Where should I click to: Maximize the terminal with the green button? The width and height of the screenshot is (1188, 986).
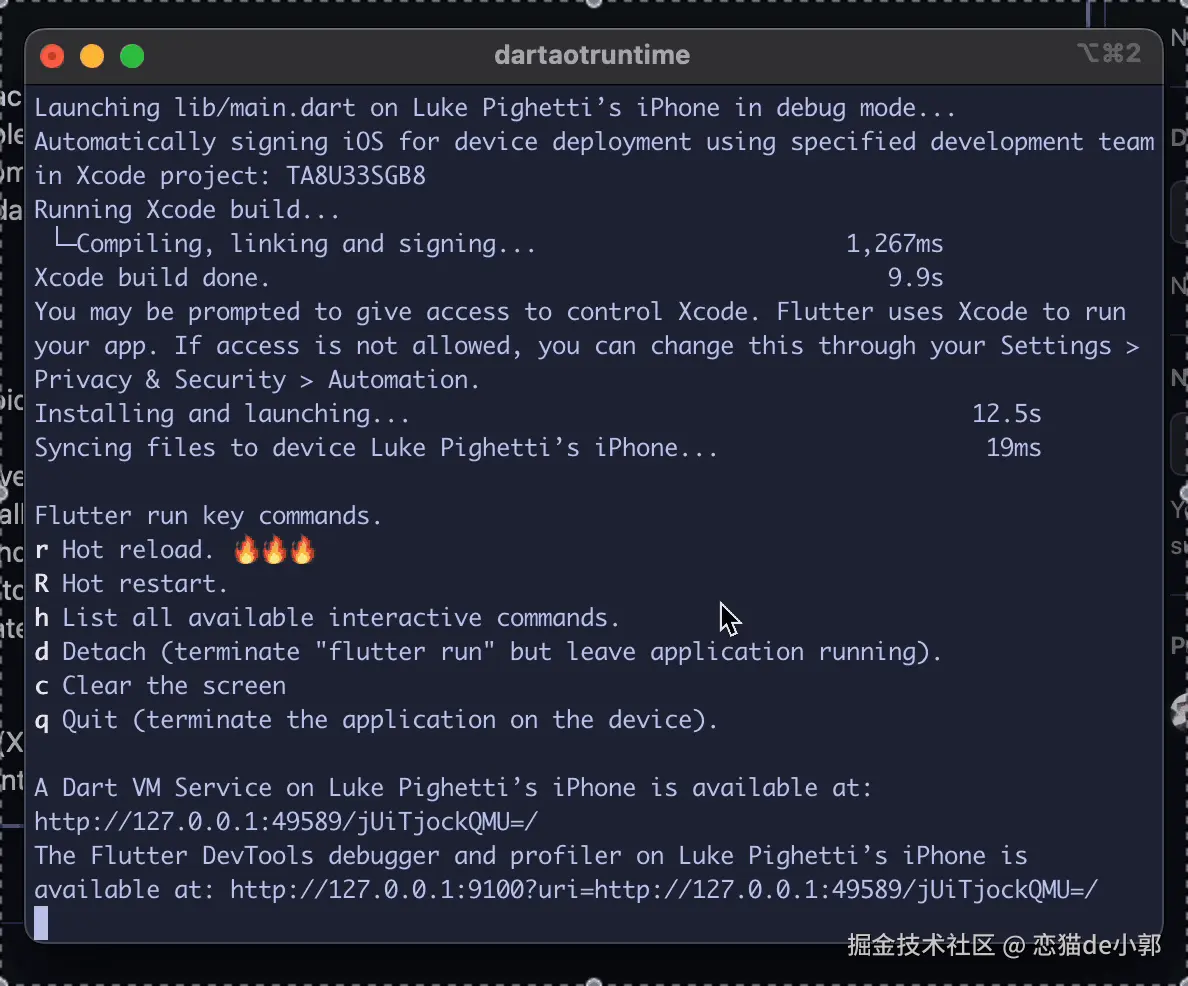click(133, 56)
